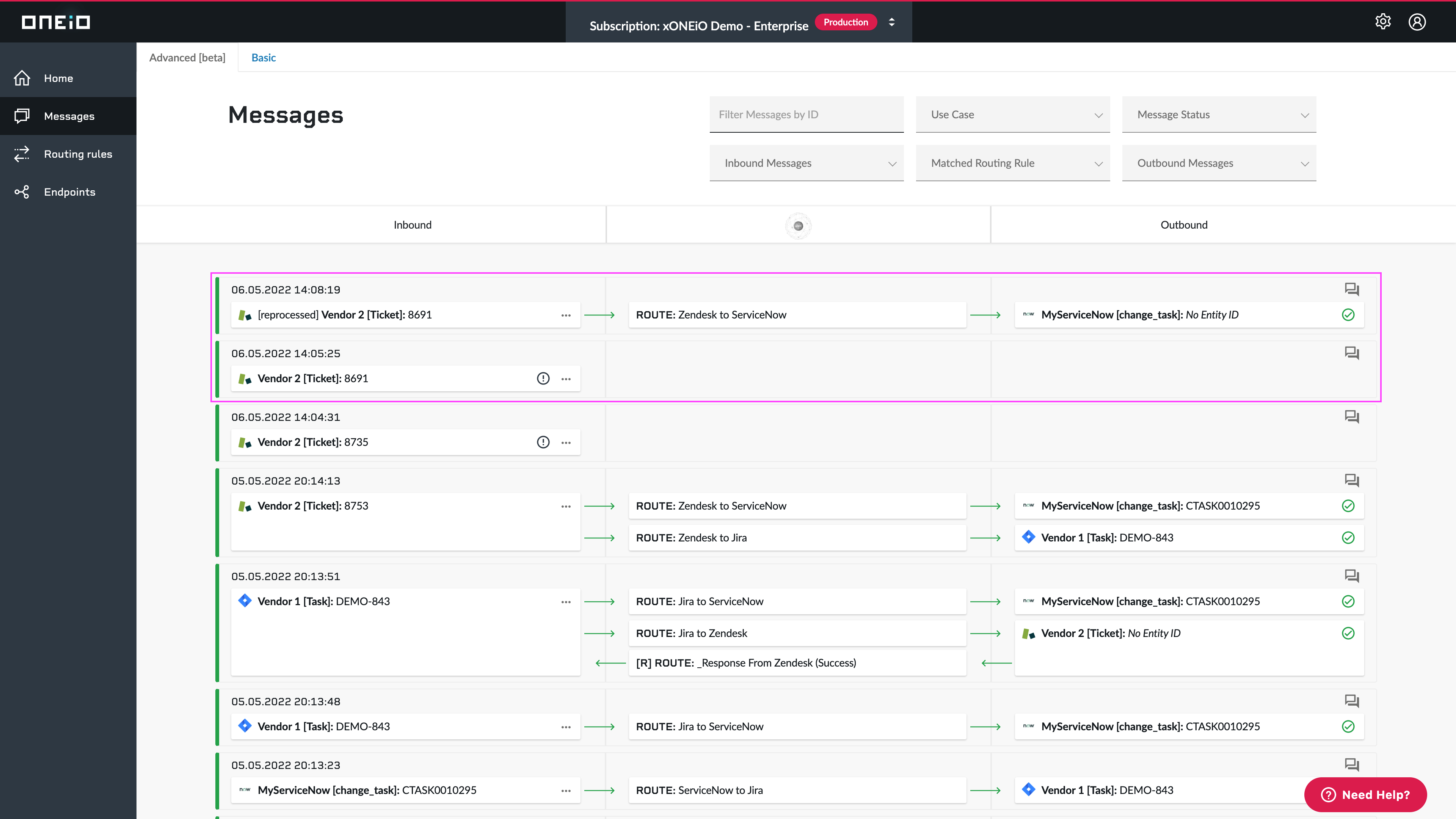This screenshot has height=819, width=1456.
Task: Click the Zendesk icon on Vendor 2 Ticket 8753
Action: click(245, 506)
